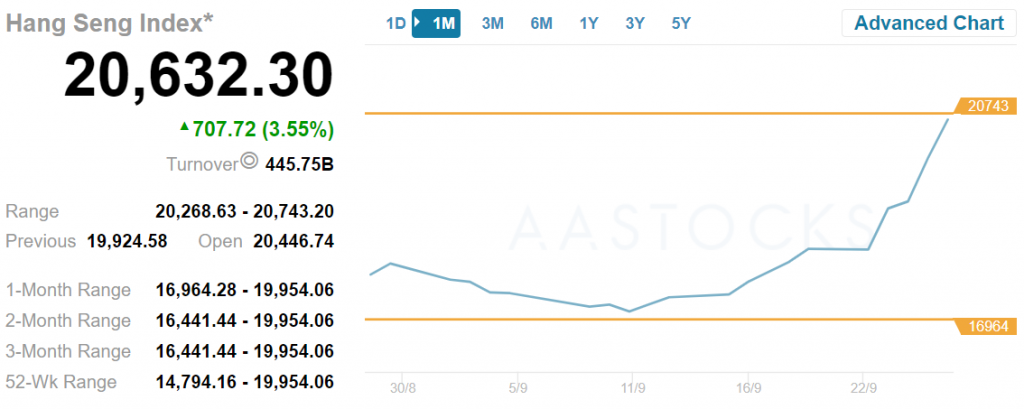1024x409 pixels.
Task: Click the 20743 high price label
Action: (986, 106)
